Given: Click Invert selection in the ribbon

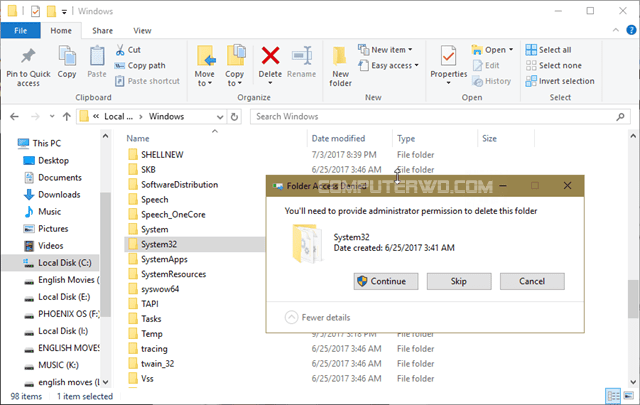Looking at the screenshot, I should [560, 81].
